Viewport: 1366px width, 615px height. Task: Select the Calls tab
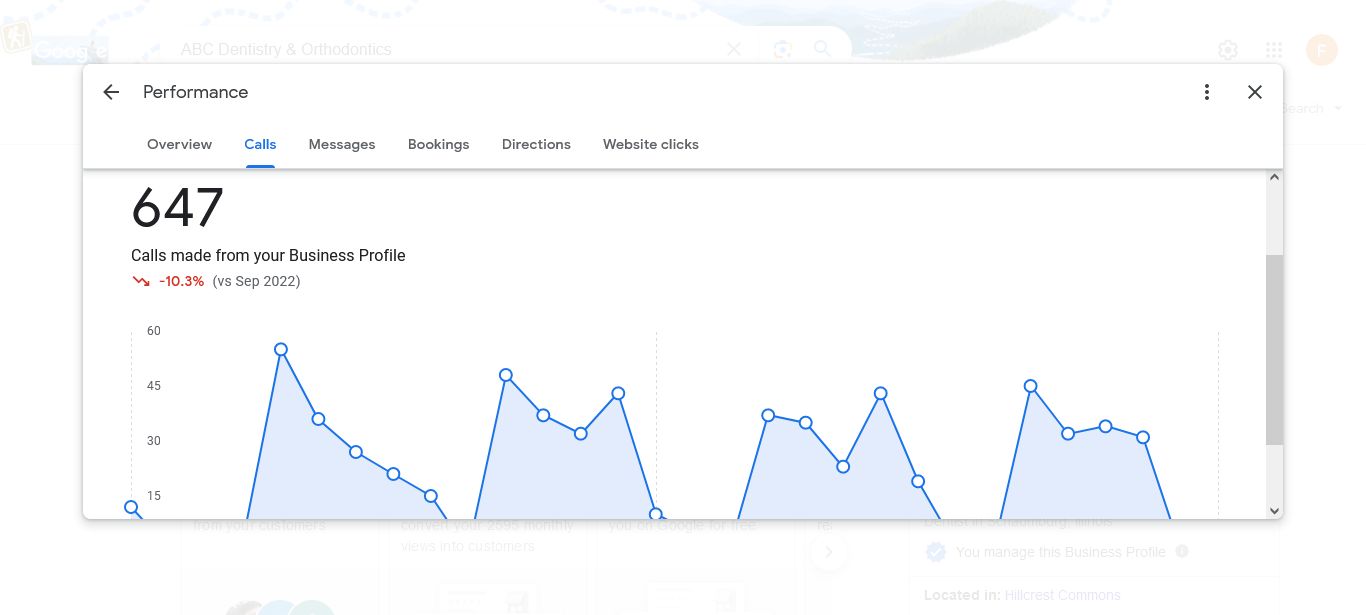pos(260,144)
